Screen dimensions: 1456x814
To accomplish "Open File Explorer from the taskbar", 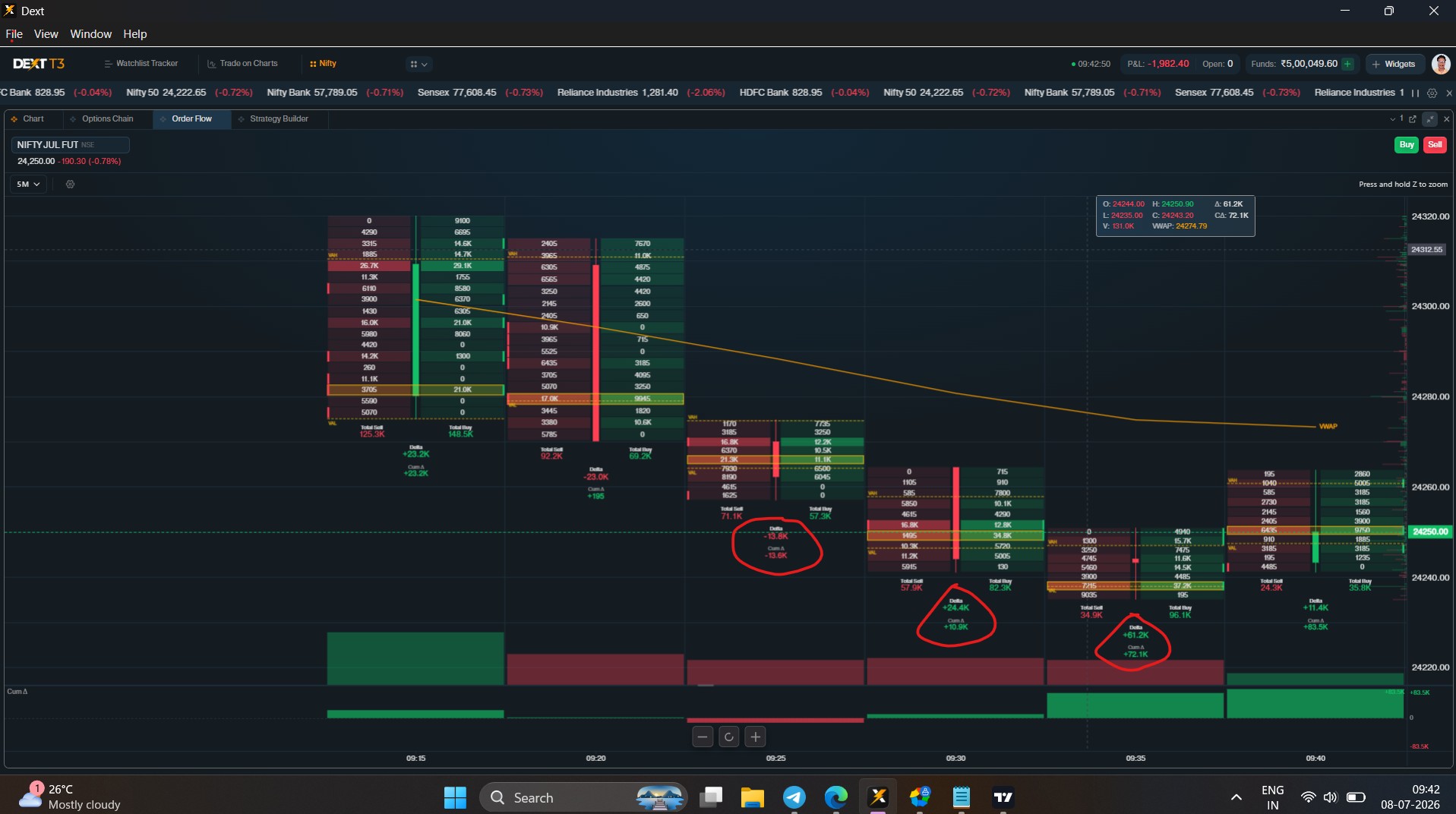I will click(753, 797).
